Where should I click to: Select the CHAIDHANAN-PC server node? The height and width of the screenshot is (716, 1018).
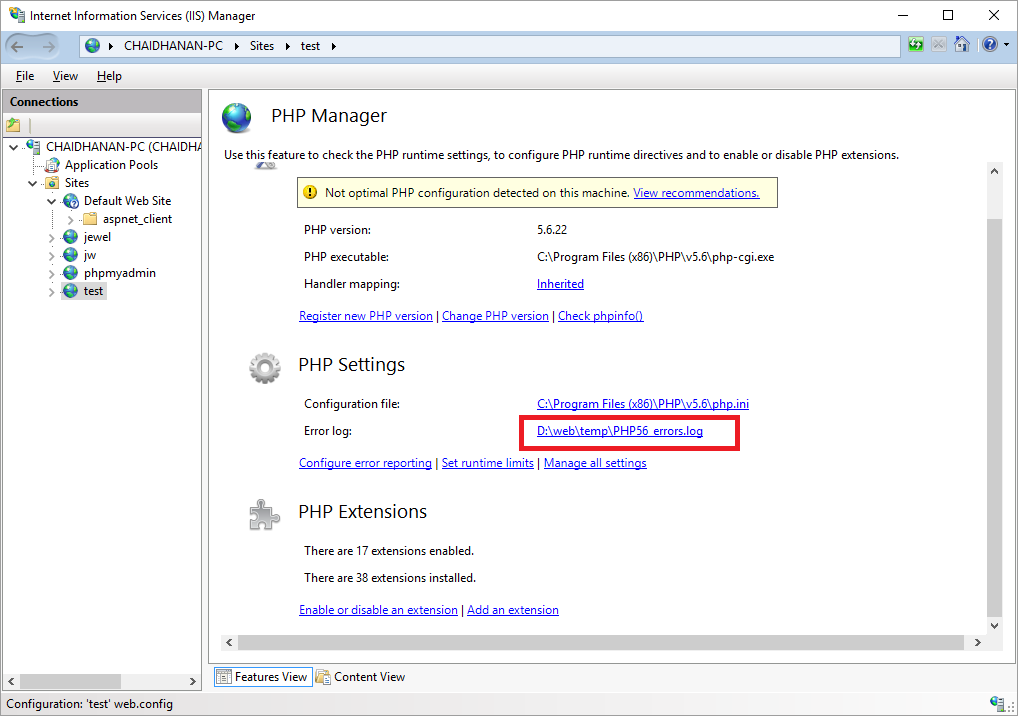123,147
